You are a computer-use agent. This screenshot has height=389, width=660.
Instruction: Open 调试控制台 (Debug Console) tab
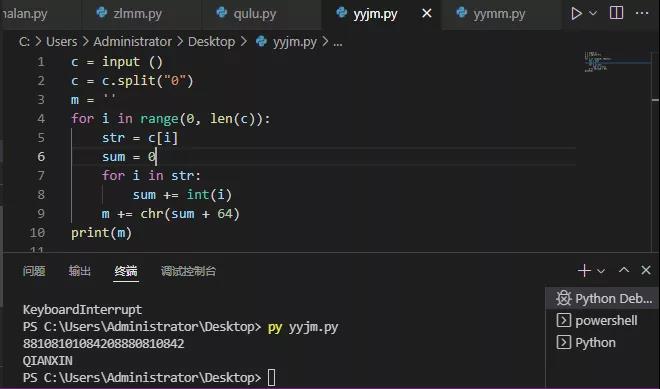pyautogui.click(x=188, y=271)
